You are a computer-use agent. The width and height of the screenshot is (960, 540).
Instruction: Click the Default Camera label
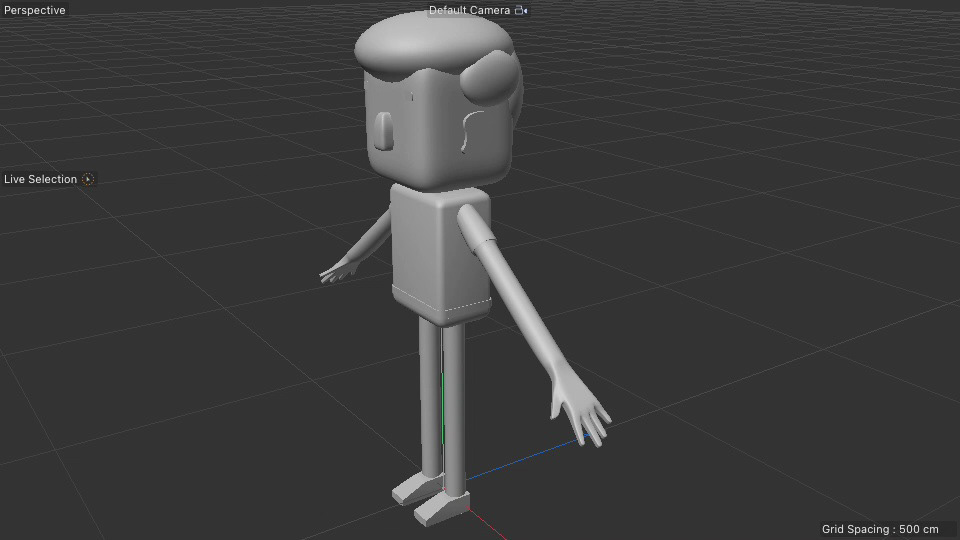[469, 10]
